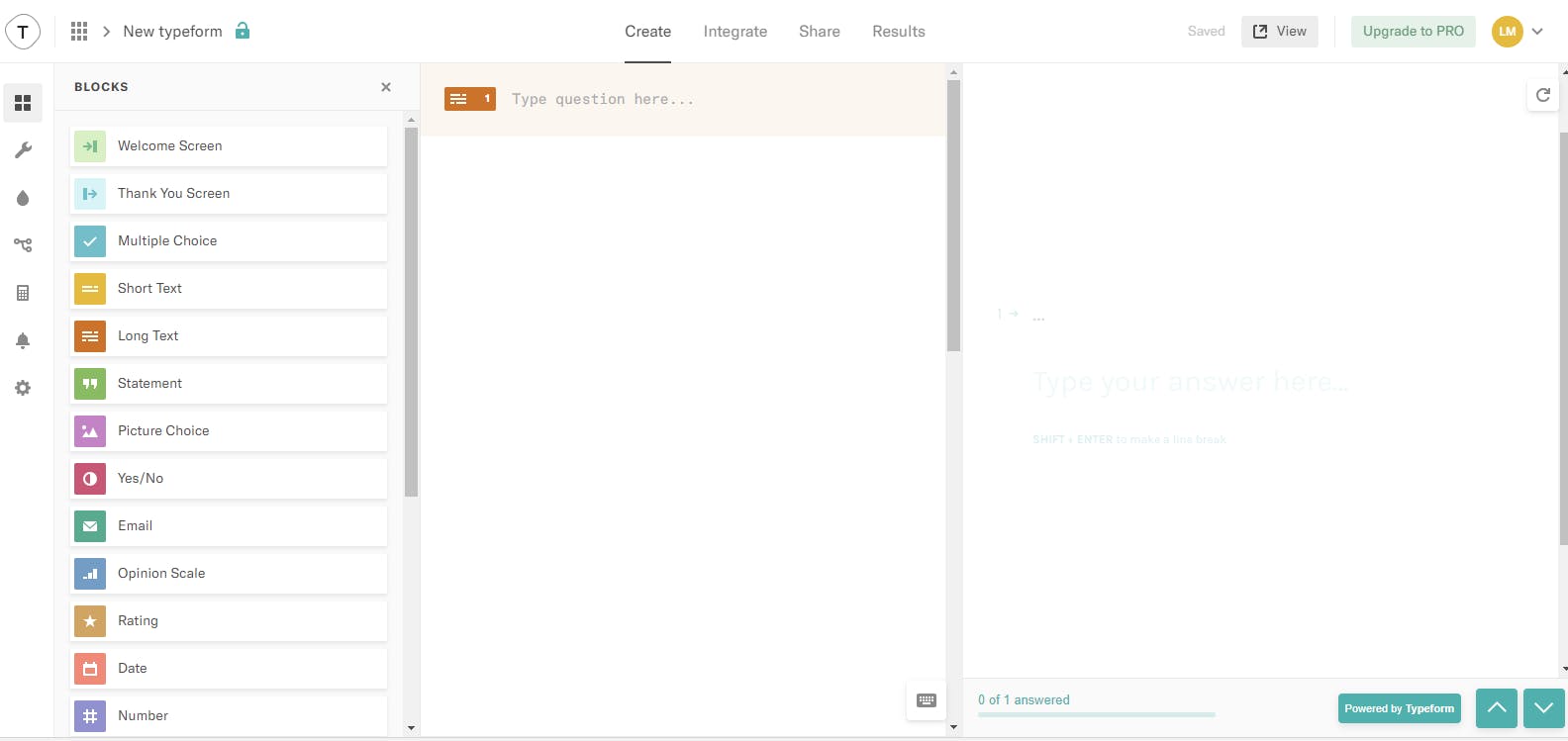The image size is (1568, 741).
Task: Add a Picture Choice block
Action: tap(229, 430)
